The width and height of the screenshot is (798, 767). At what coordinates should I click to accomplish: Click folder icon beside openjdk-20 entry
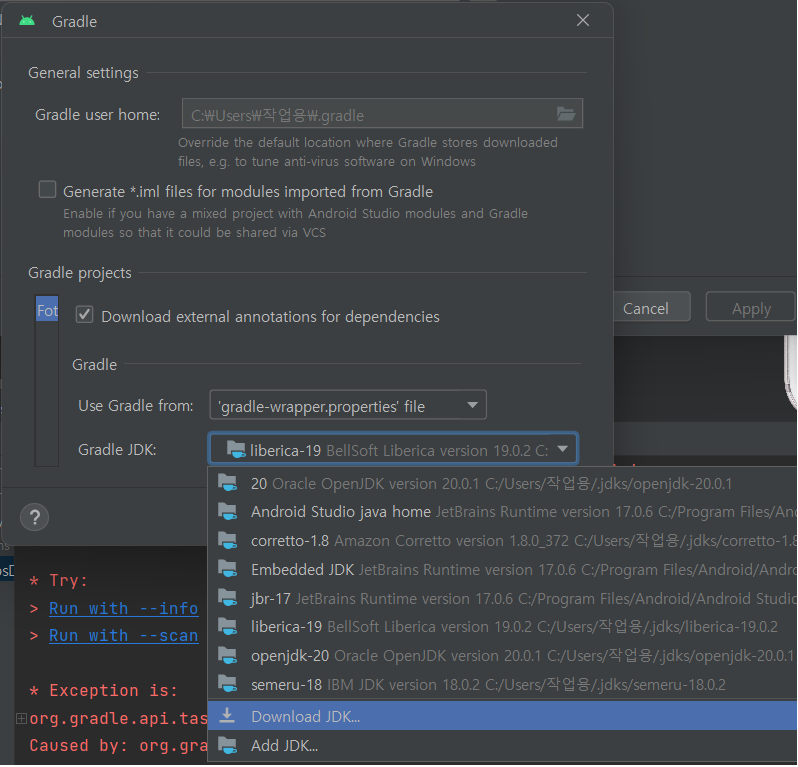[x=227, y=656]
